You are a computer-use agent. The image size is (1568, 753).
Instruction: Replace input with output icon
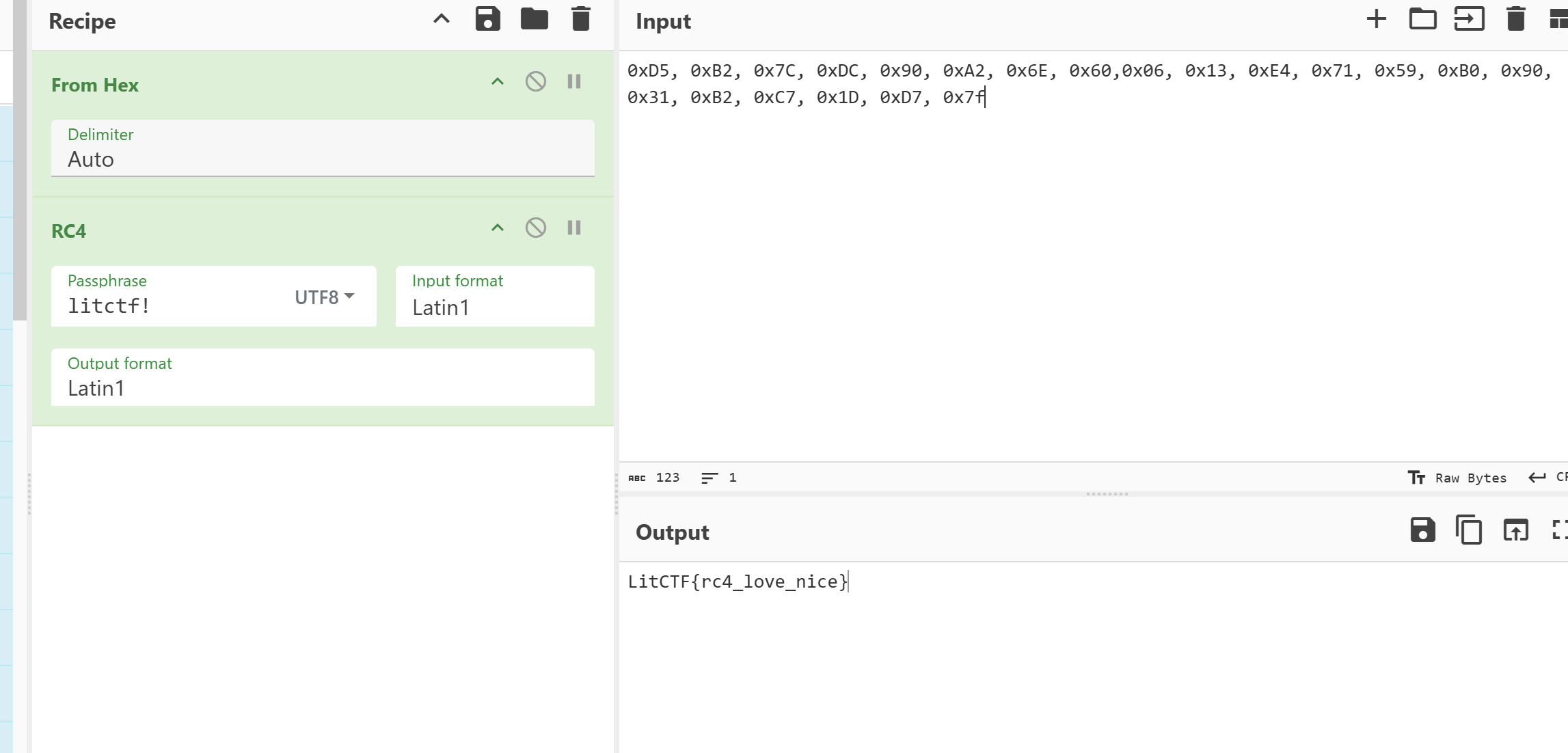point(1515,530)
